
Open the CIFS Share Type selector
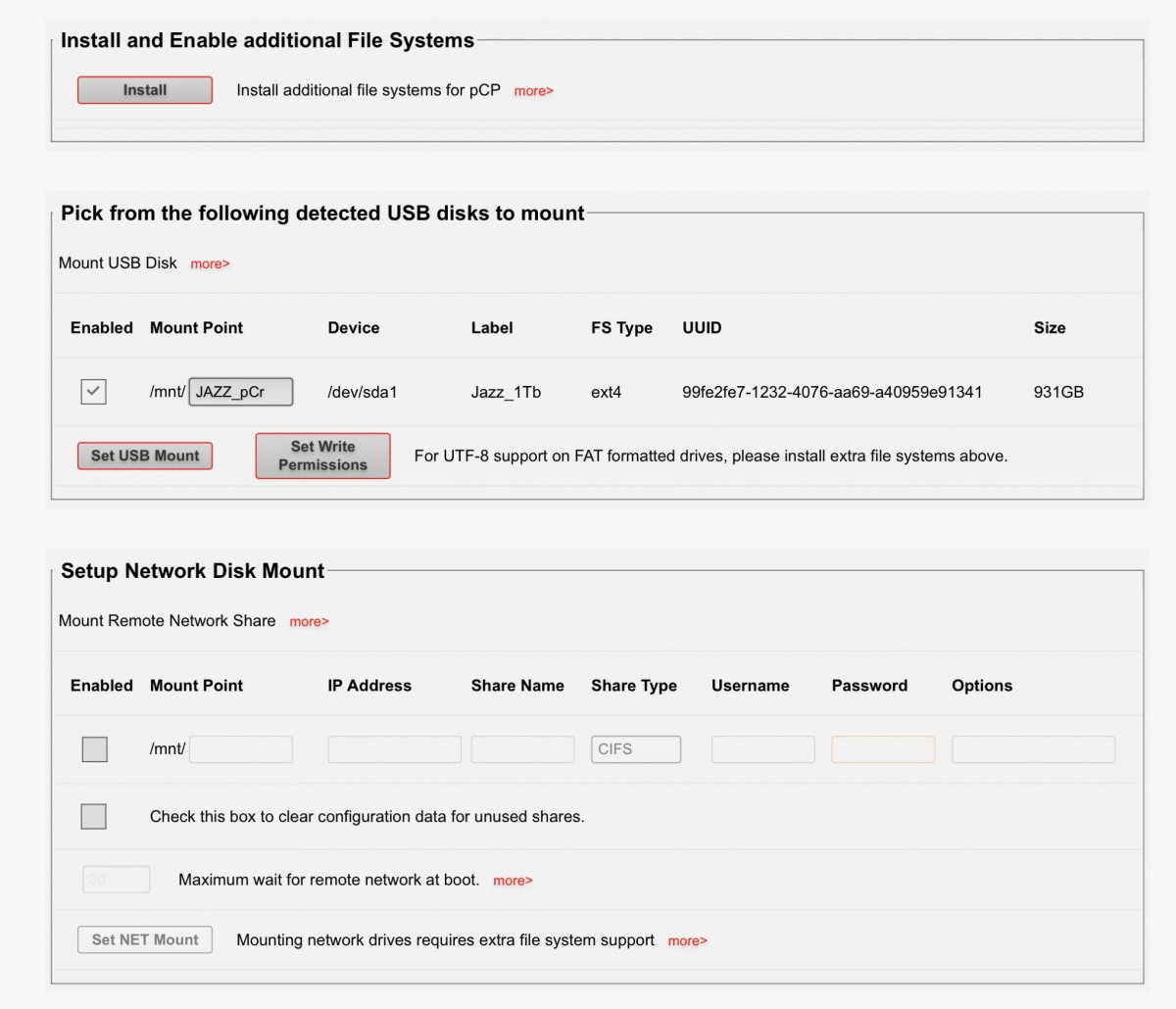tap(636, 749)
